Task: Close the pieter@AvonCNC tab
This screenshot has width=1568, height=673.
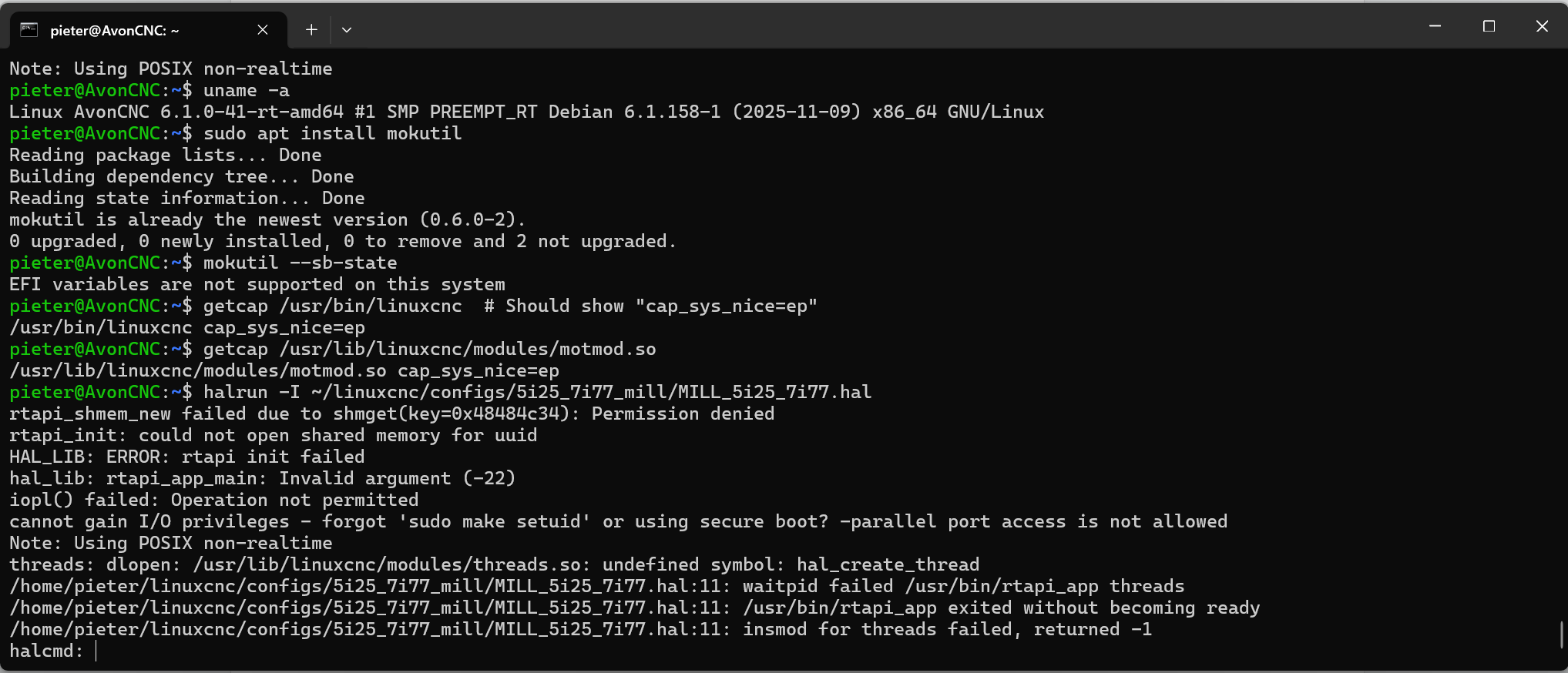Action: pyautogui.click(x=263, y=30)
